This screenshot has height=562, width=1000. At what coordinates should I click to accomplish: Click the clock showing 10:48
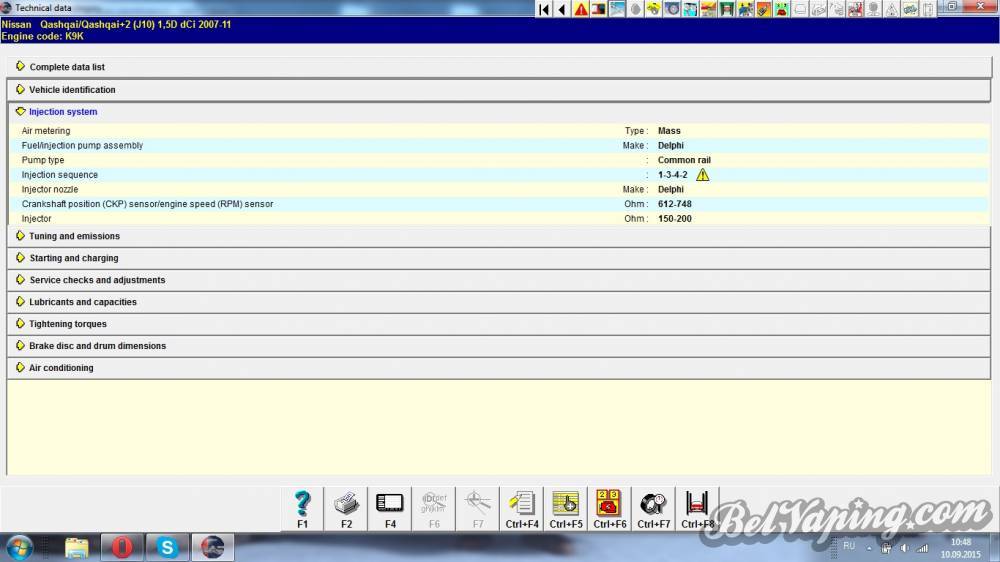click(x=960, y=542)
